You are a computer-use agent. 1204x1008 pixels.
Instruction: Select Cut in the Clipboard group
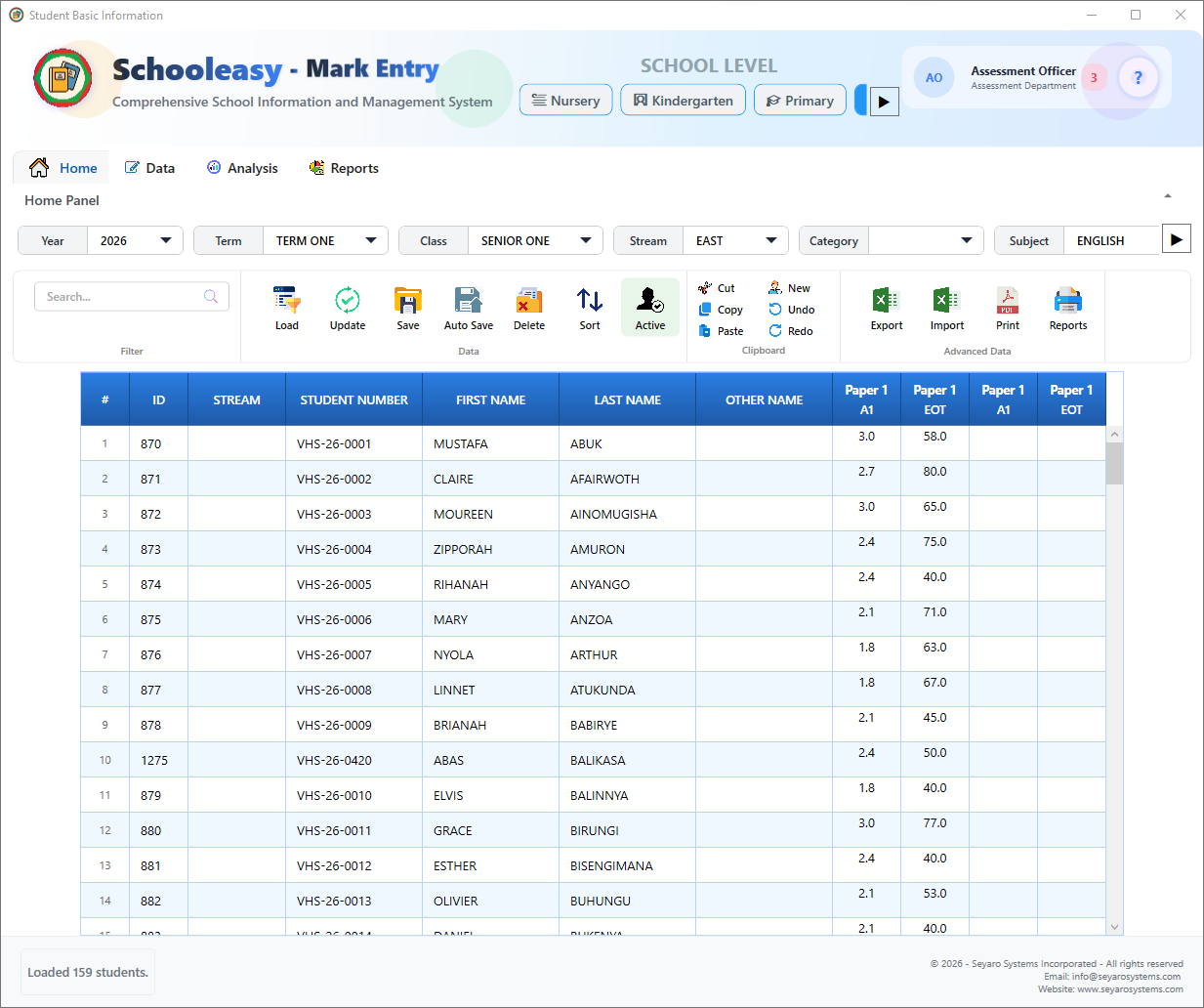(717, 288)
